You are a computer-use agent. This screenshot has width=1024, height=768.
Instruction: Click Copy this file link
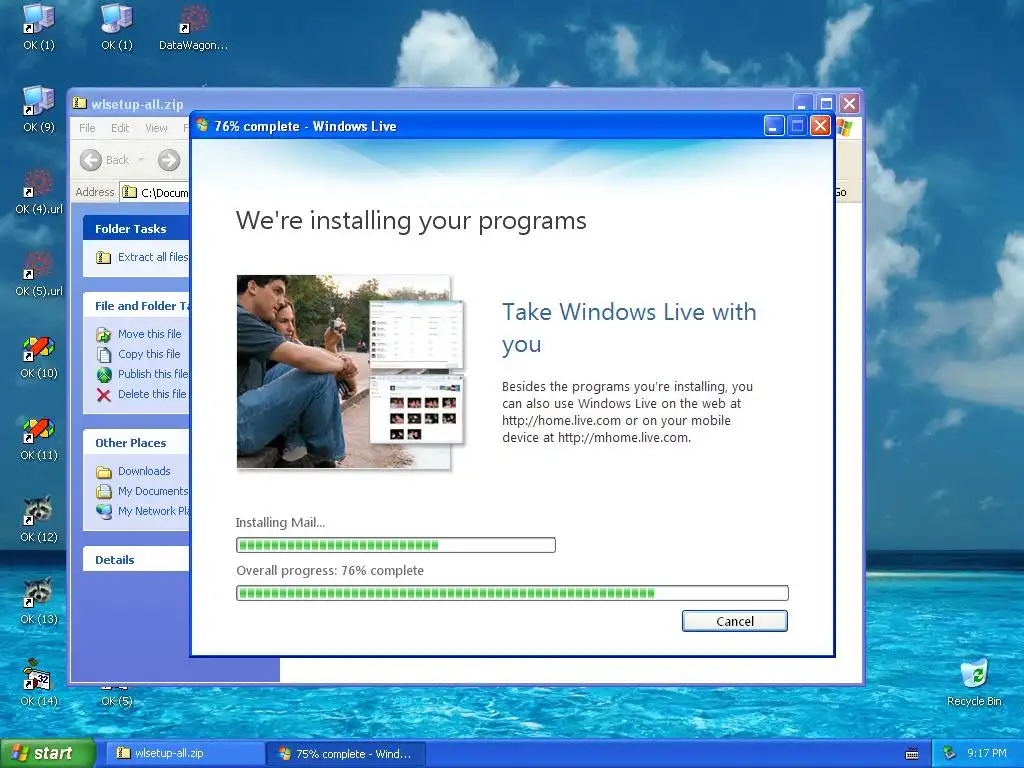click(x=149, y=354)
